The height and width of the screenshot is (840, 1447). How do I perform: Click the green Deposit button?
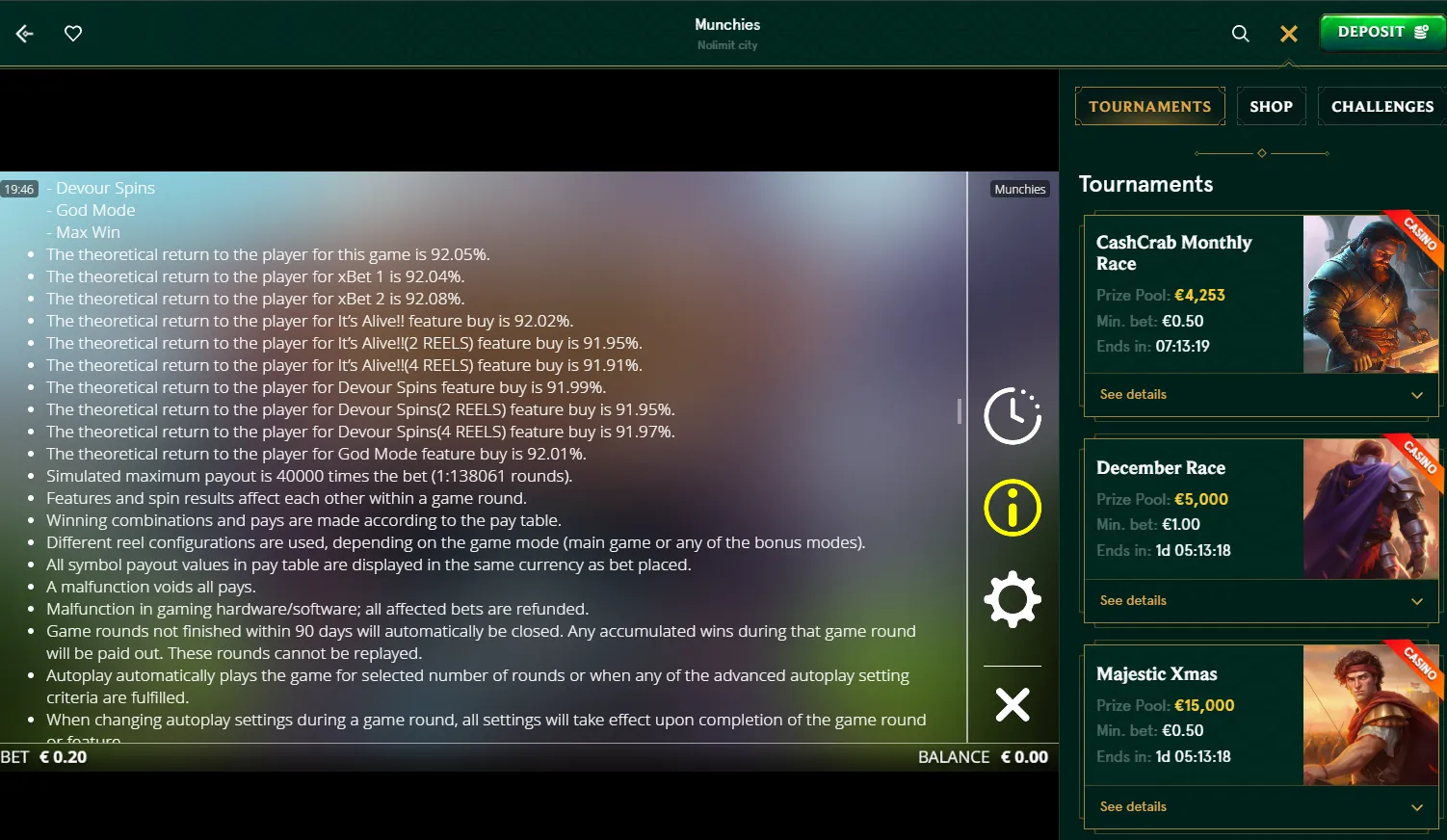(1382, 32)
